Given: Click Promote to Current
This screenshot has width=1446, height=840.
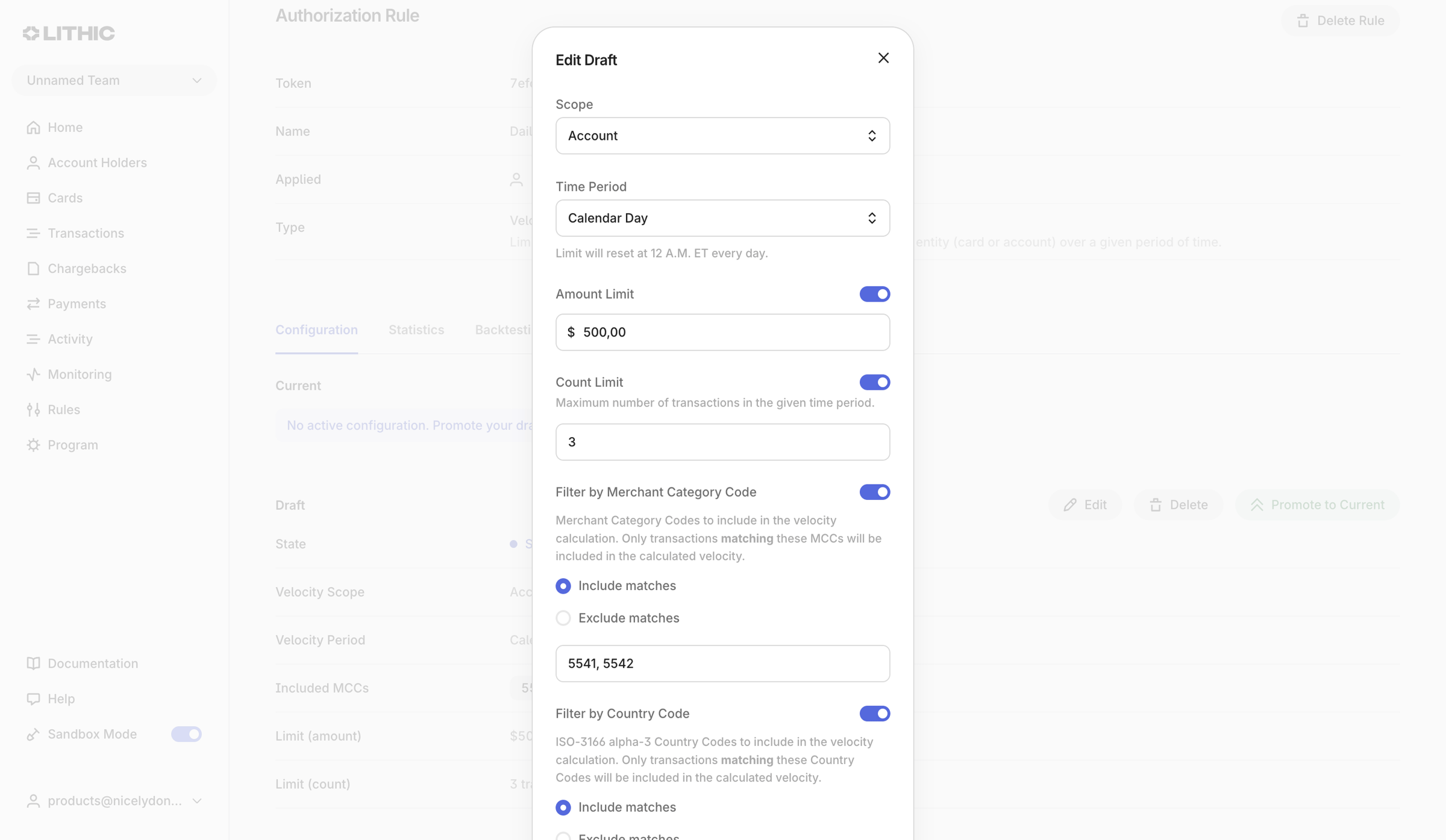Looking at the screenshot, I should [x=1317, y=505].
